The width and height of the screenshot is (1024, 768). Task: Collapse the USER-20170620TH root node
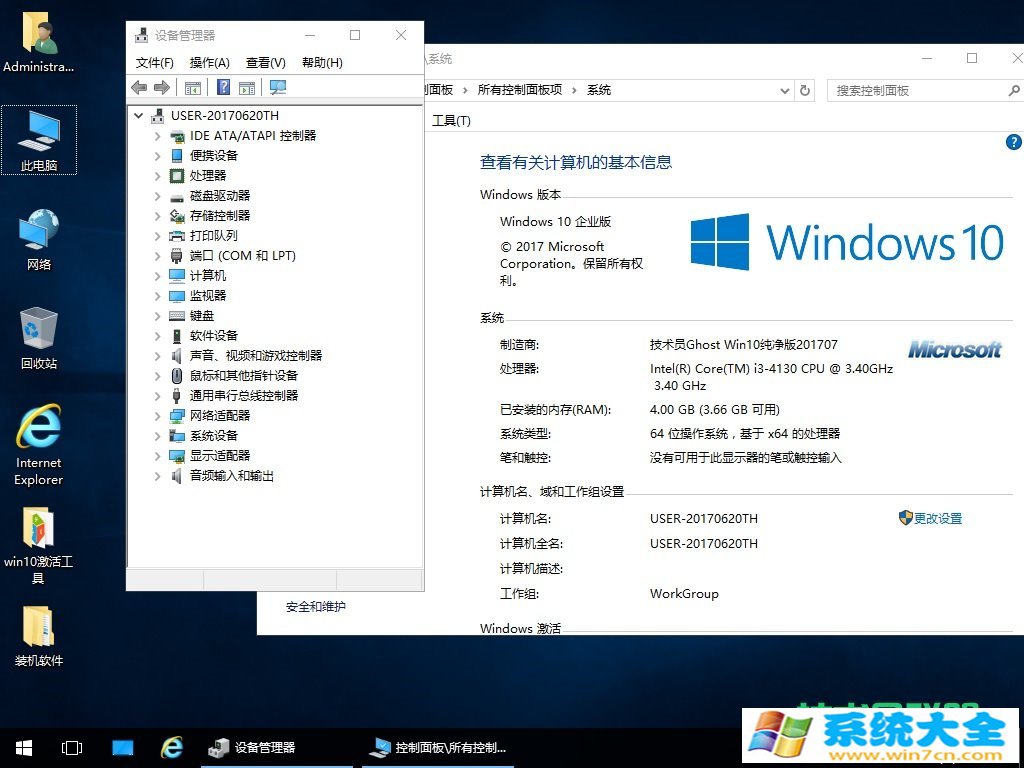click(x=139, y=116)
